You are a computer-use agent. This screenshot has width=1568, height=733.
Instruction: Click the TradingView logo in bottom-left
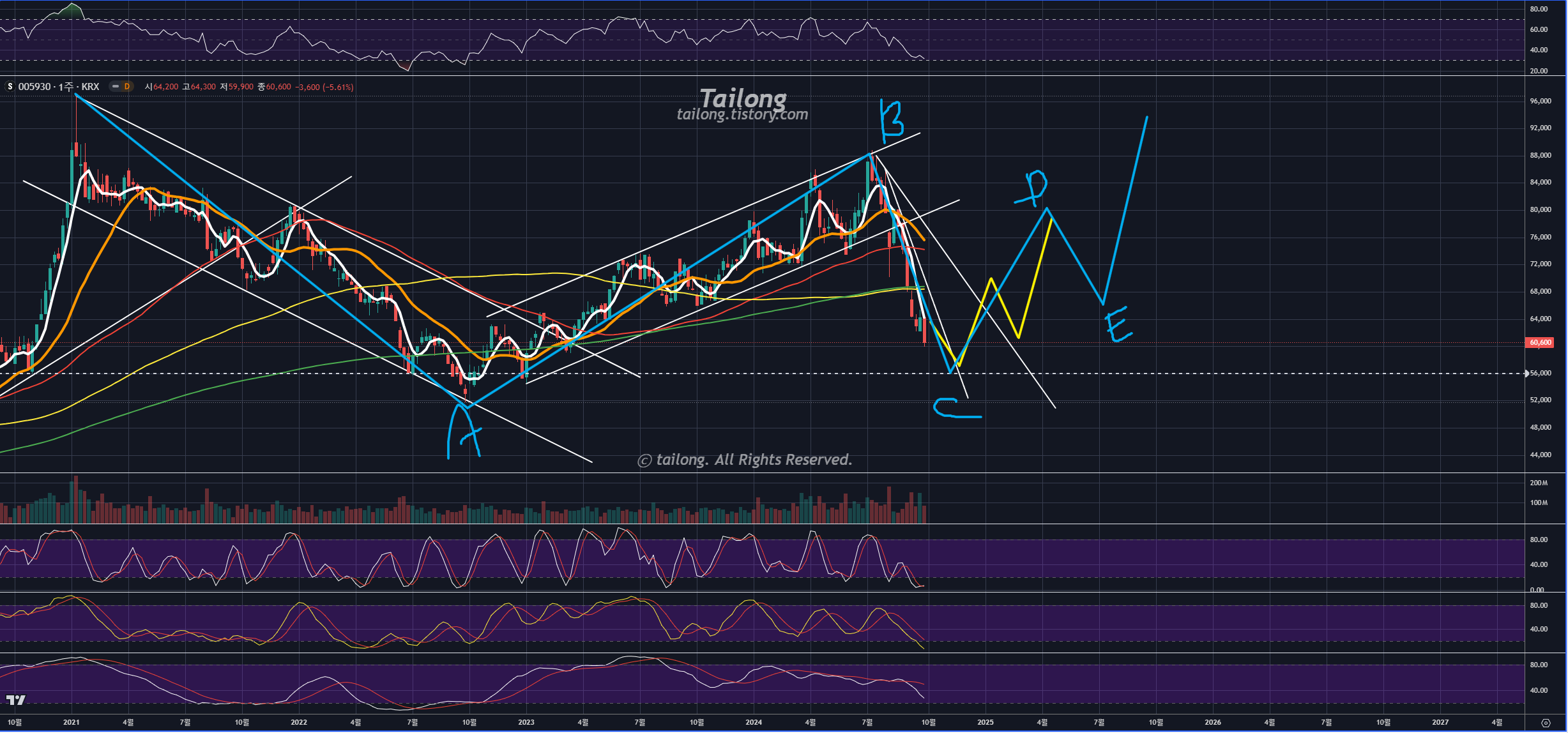(15, 700)
